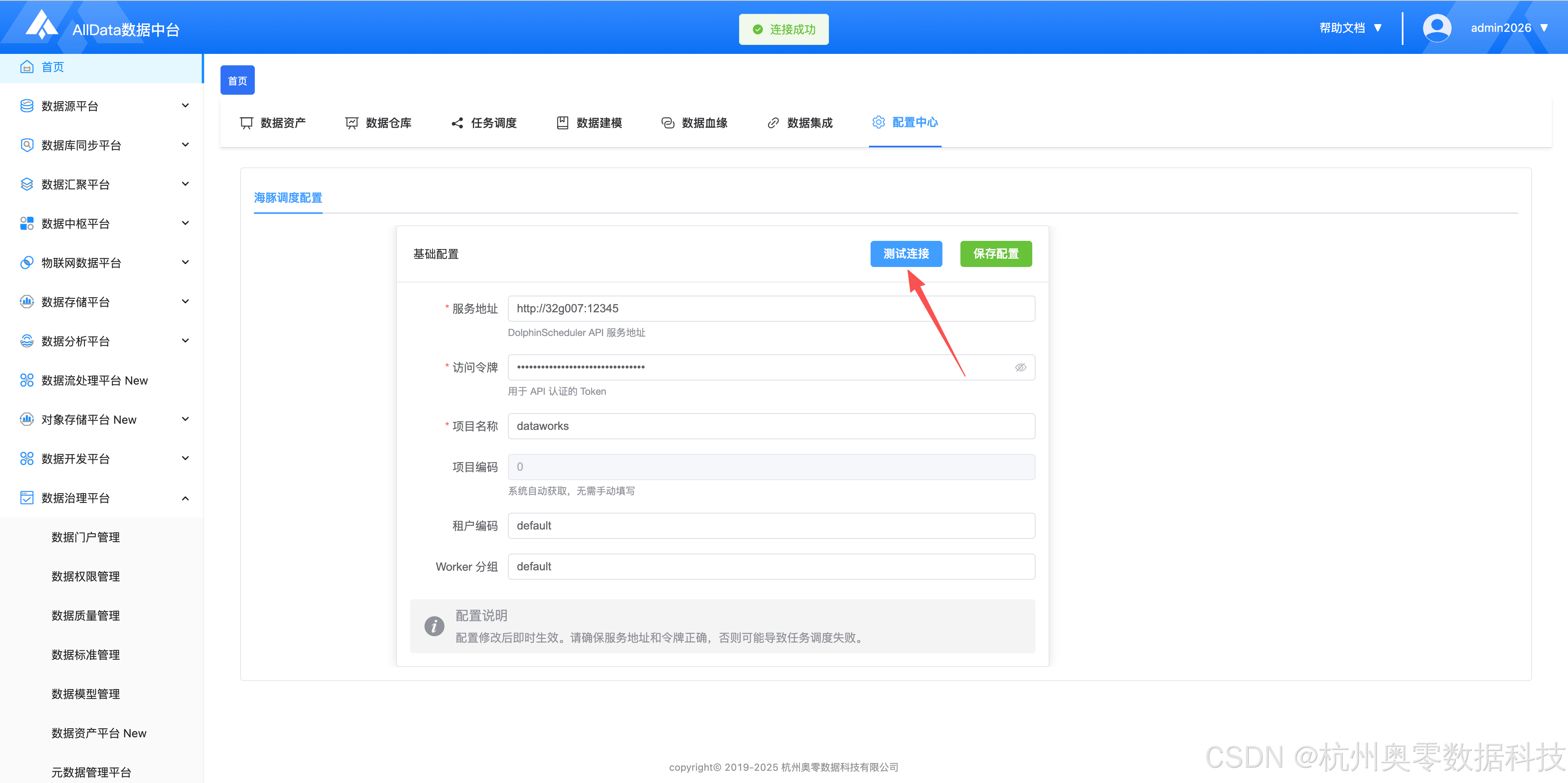Expand 数据存储平台 menu chevron
The width and height of the screenshot is (1568, 783).
click(x=186, y=302)
